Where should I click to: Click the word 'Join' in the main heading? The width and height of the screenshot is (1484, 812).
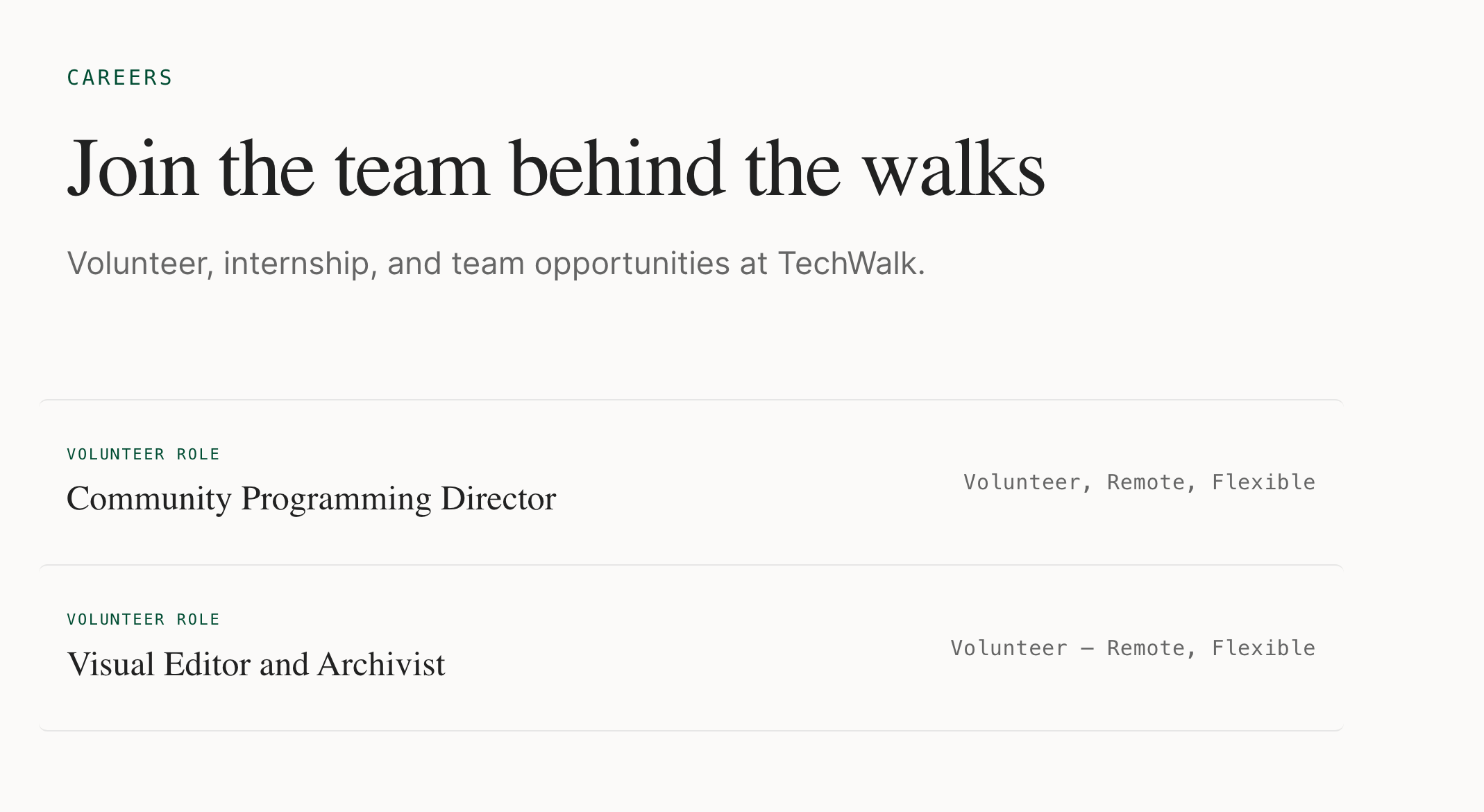click(x=133, y=169)
